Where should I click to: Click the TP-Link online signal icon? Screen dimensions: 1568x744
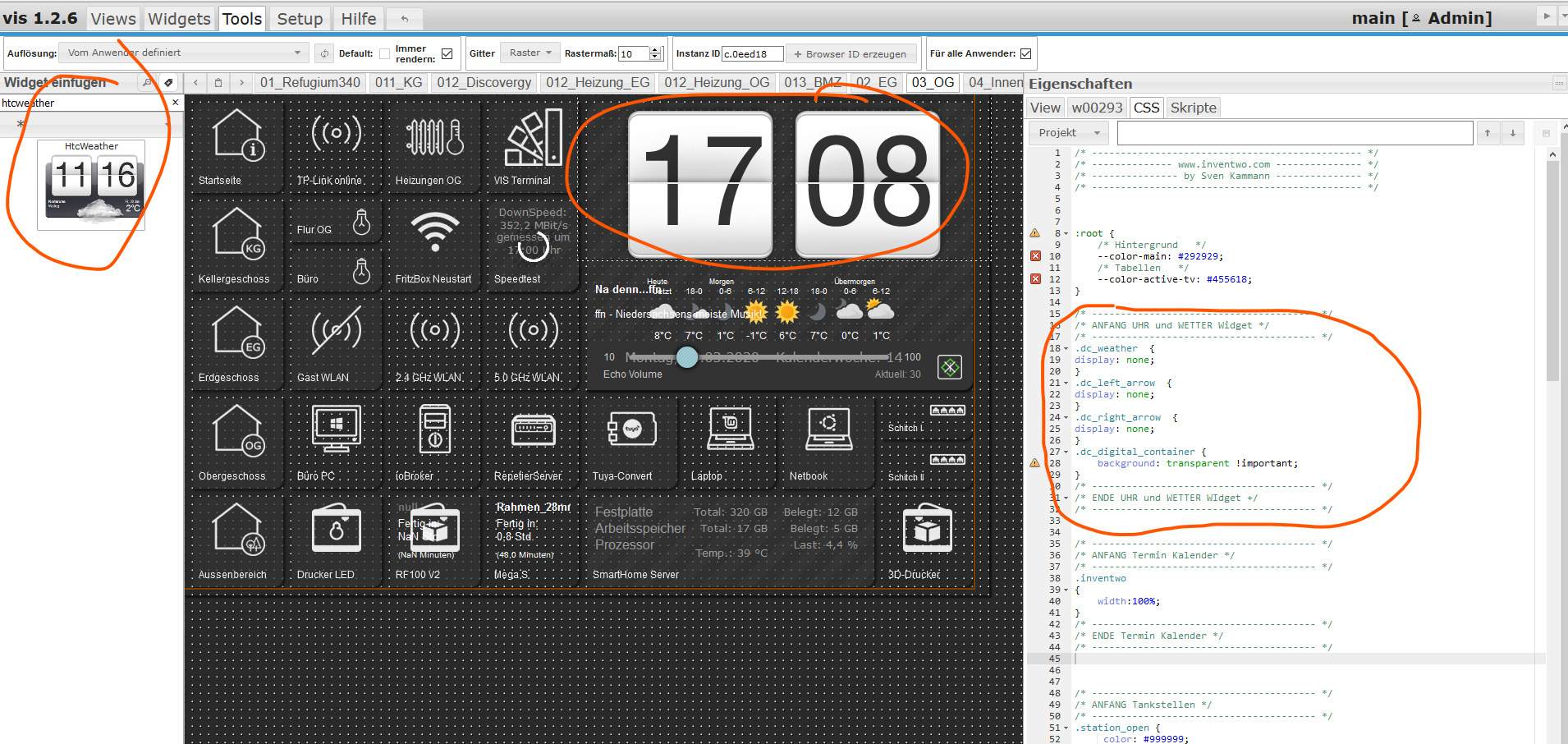tap(336, 133)
